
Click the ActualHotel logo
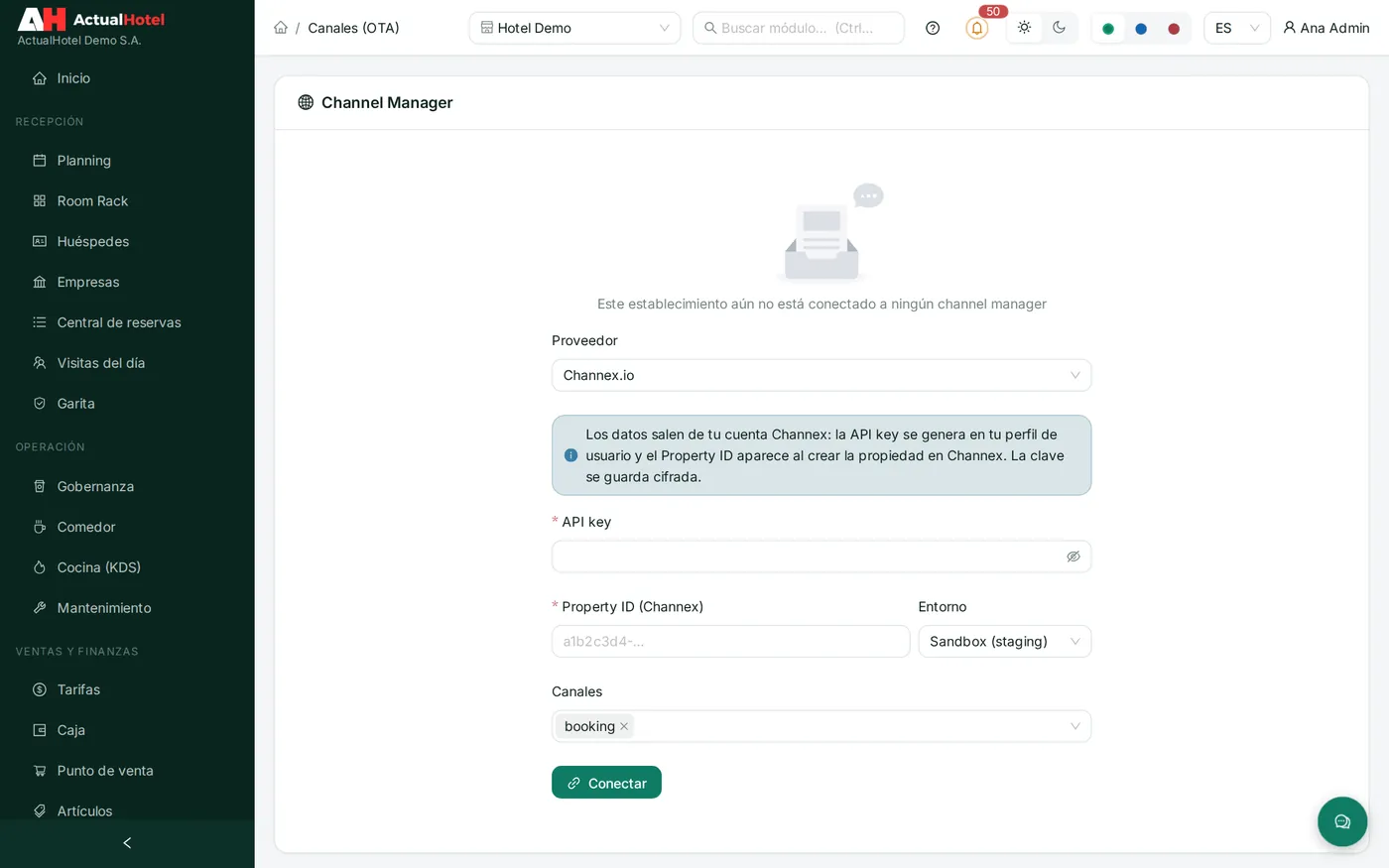click(91, 20)
